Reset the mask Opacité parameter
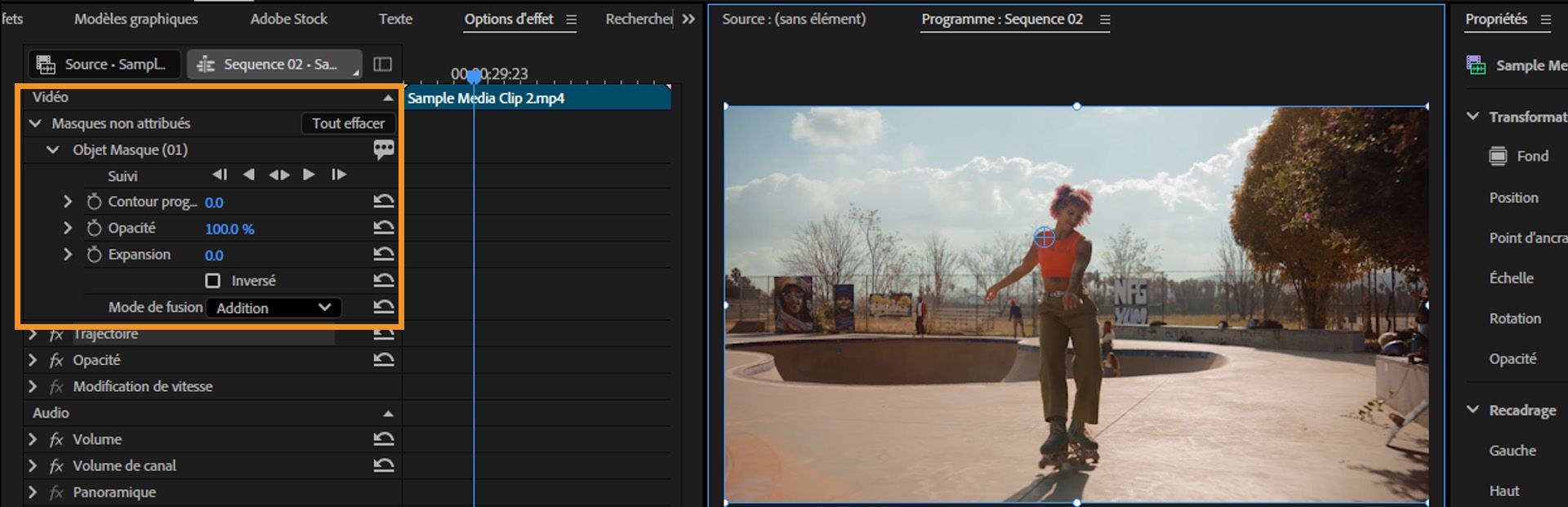 (384, 227)
